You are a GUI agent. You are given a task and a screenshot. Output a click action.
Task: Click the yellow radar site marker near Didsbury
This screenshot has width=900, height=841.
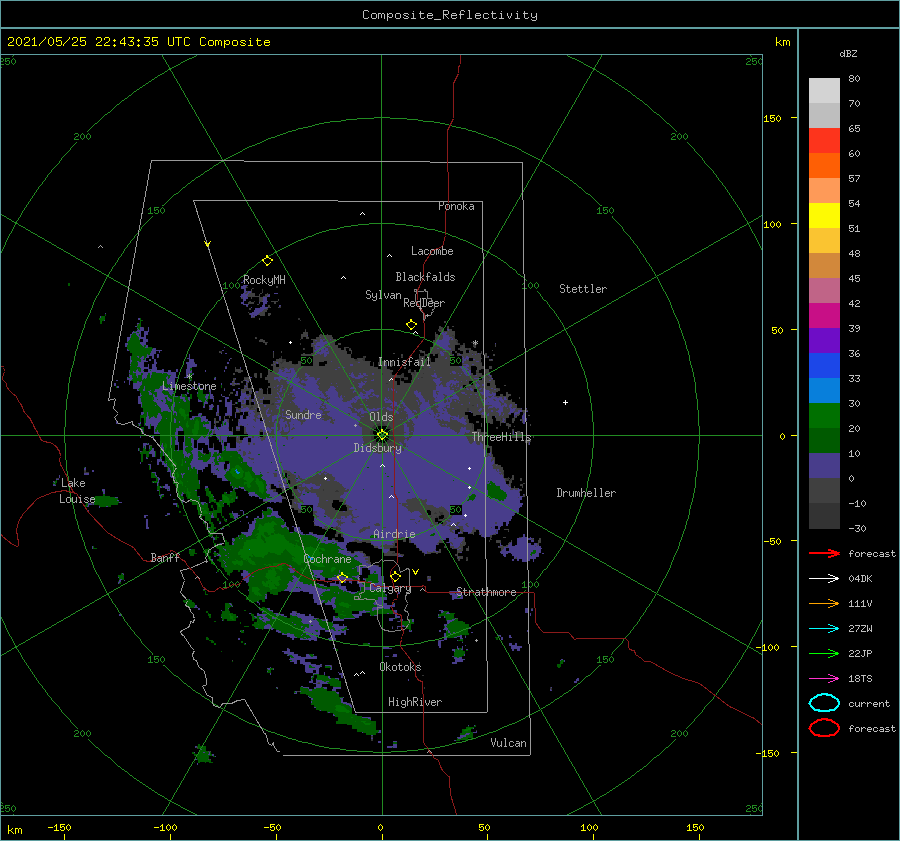[x=382, y=435]
